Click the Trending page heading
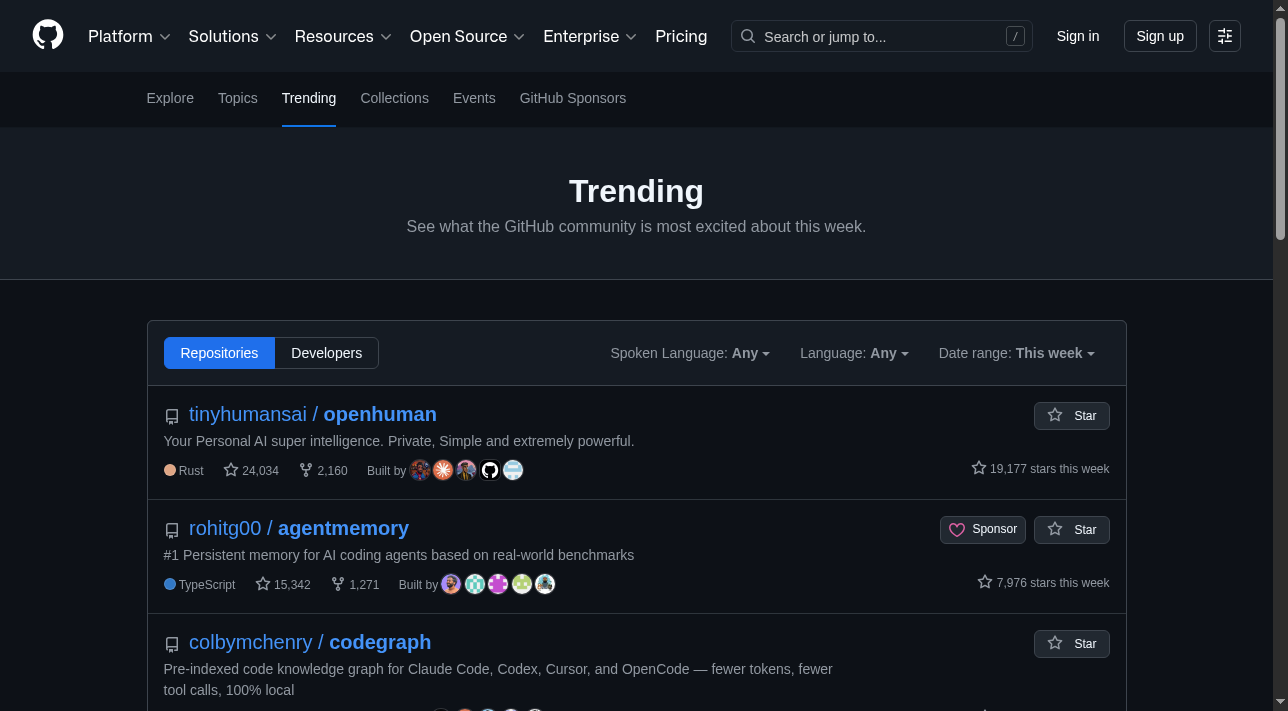 pos(636,191)
